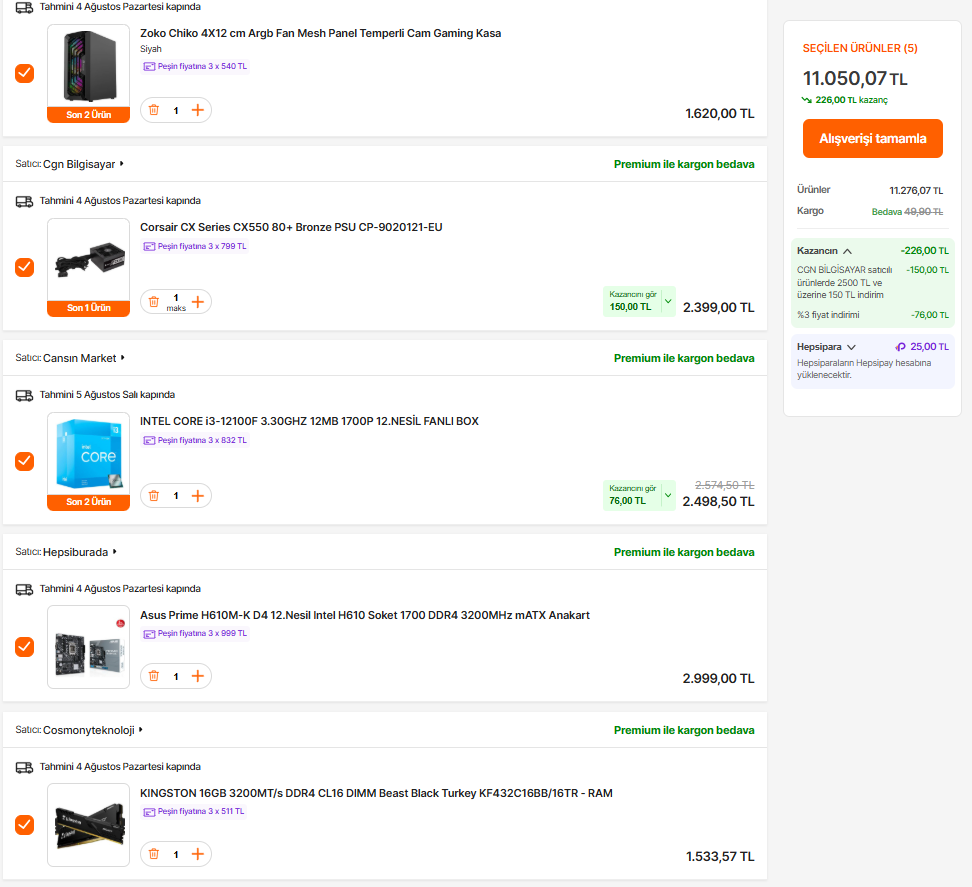Expand 150,00 TL Kazancını gör dropdown

(668, 301)
